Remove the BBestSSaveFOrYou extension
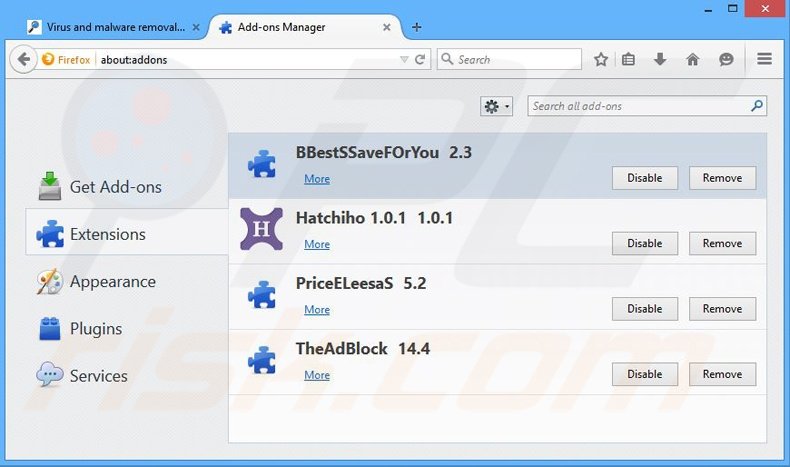This screenshot has width=790, height=467. point(722,178)
